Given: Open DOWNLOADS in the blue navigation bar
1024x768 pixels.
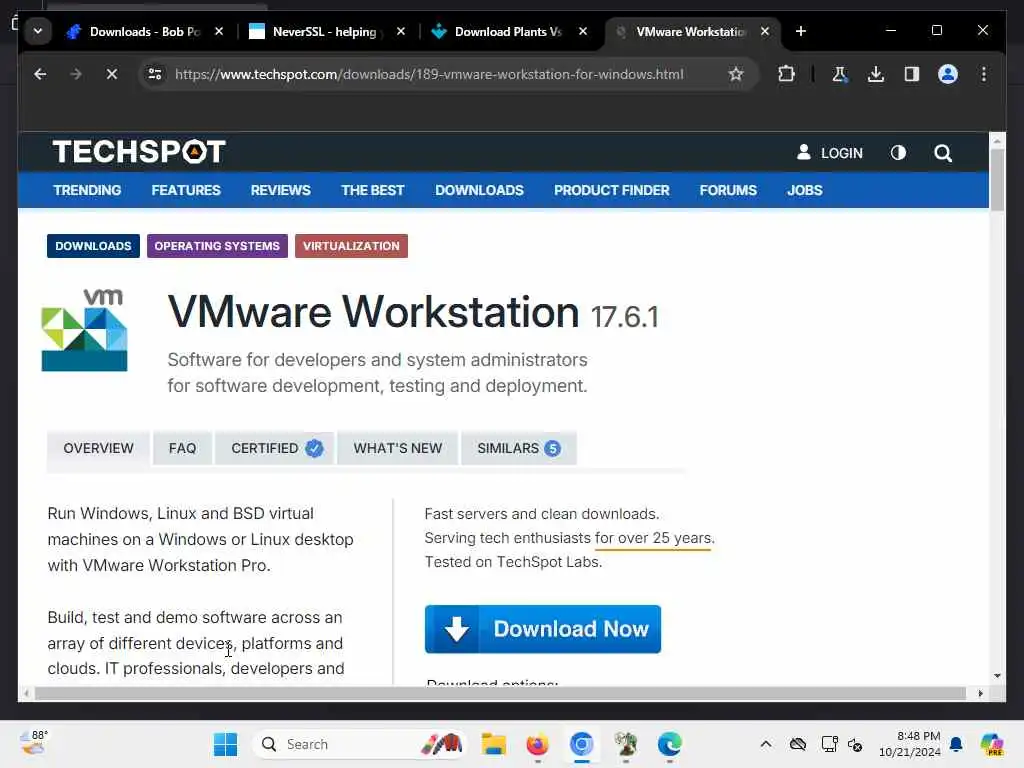Looking at the screenshot, I should (479, 190).
